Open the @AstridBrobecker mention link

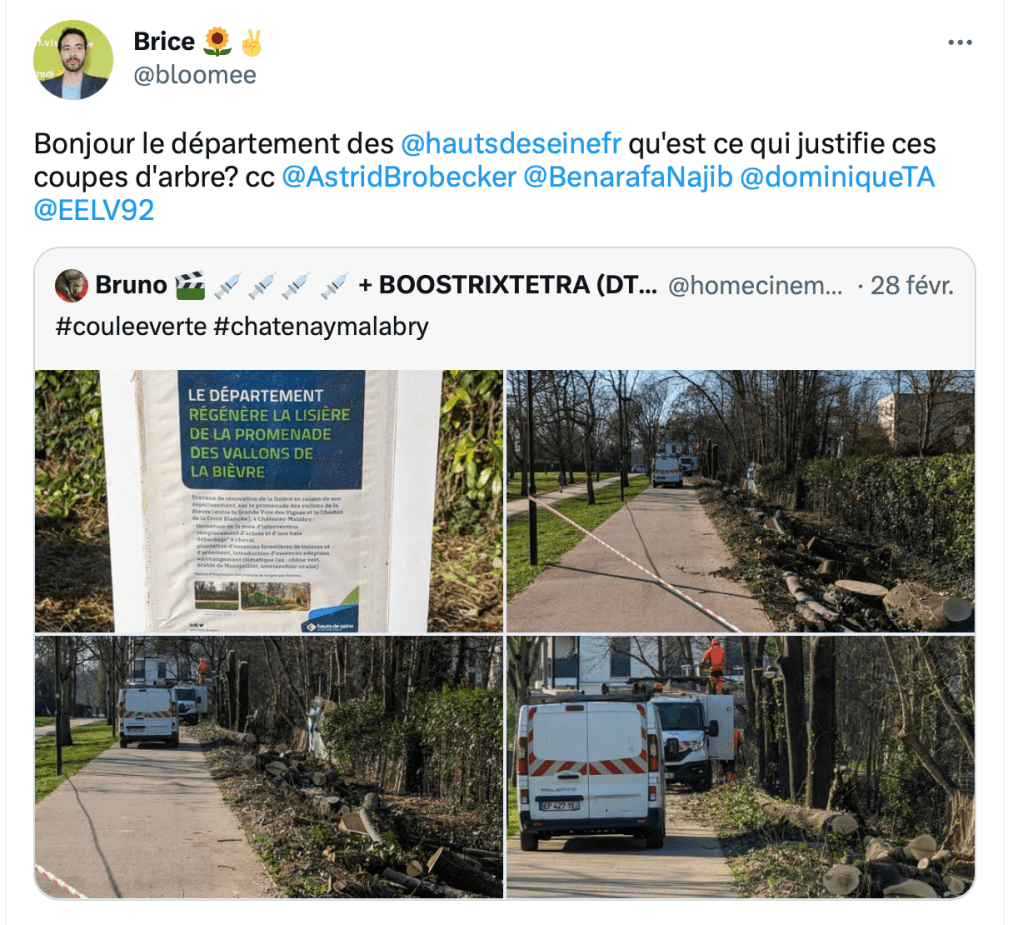pos(399,177)
